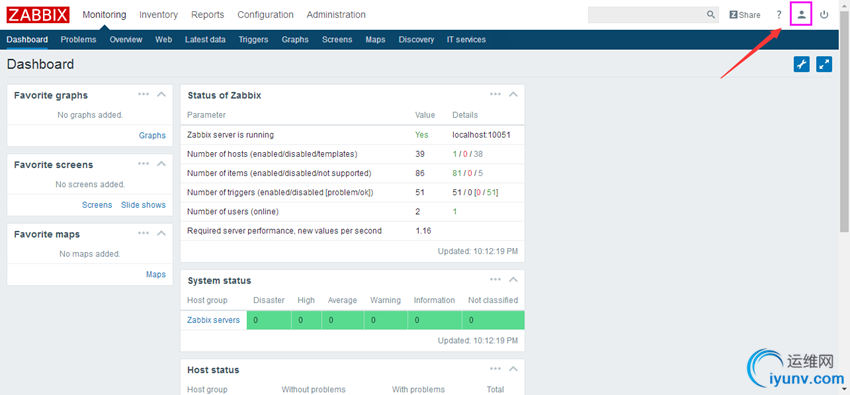
Task: Open the user profile icon
Action: click(x=801, y=15)
